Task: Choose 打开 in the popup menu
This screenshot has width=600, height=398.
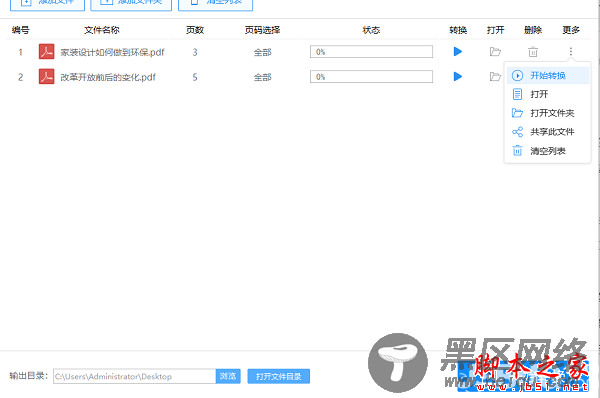Action: pyautogui.click(x=548, y=94)
